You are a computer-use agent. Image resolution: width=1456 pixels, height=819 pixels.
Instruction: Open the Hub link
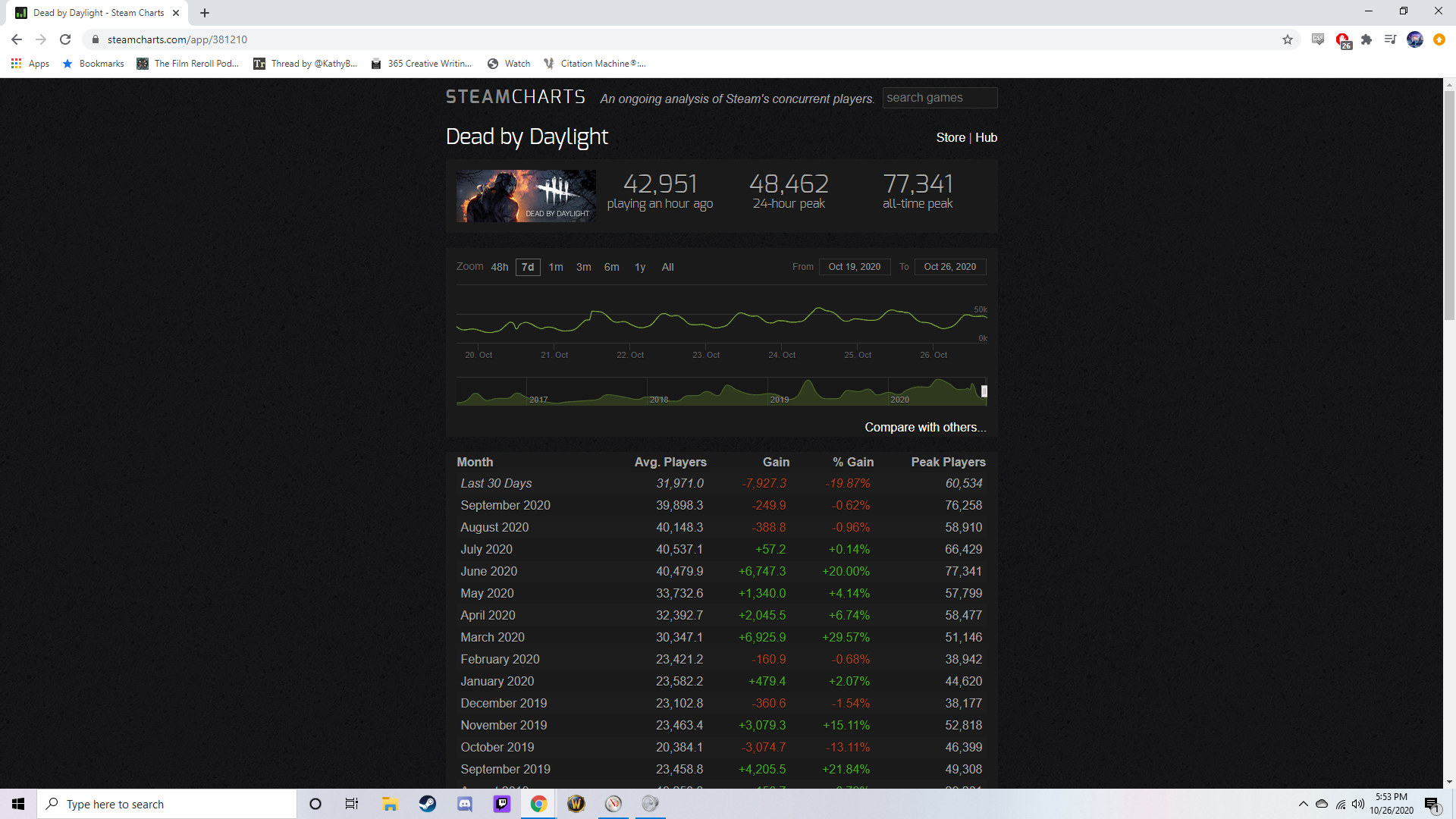(986, 137)
